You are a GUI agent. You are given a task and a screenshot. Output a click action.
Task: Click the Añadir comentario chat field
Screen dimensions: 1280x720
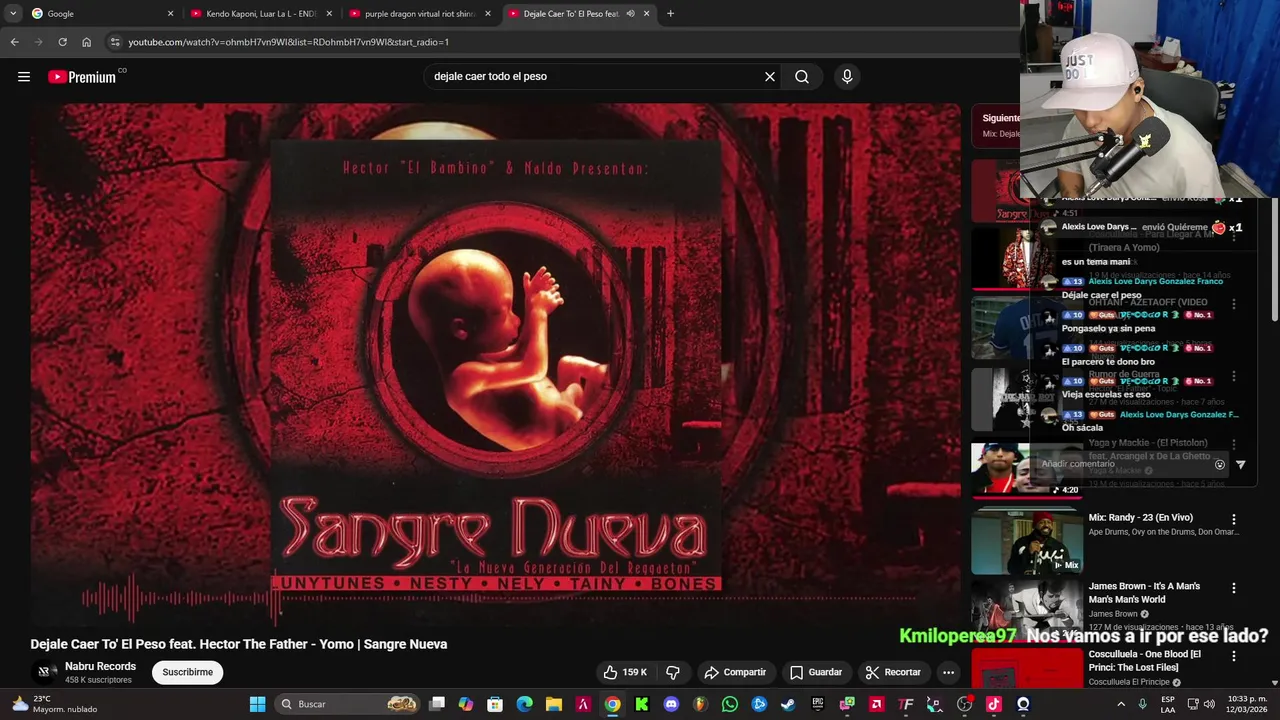point(1120,464)
